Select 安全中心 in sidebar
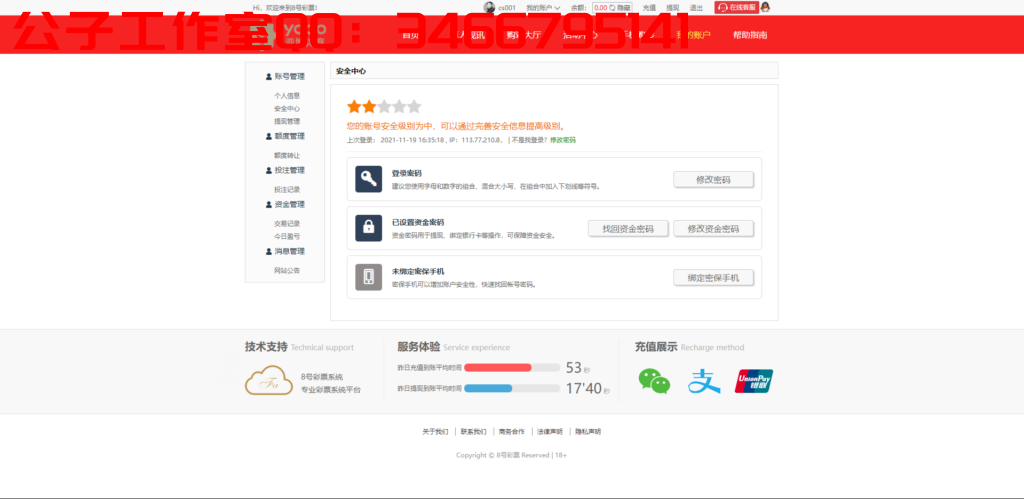This screenshot has width=1024, height=499. coord(287,108)
